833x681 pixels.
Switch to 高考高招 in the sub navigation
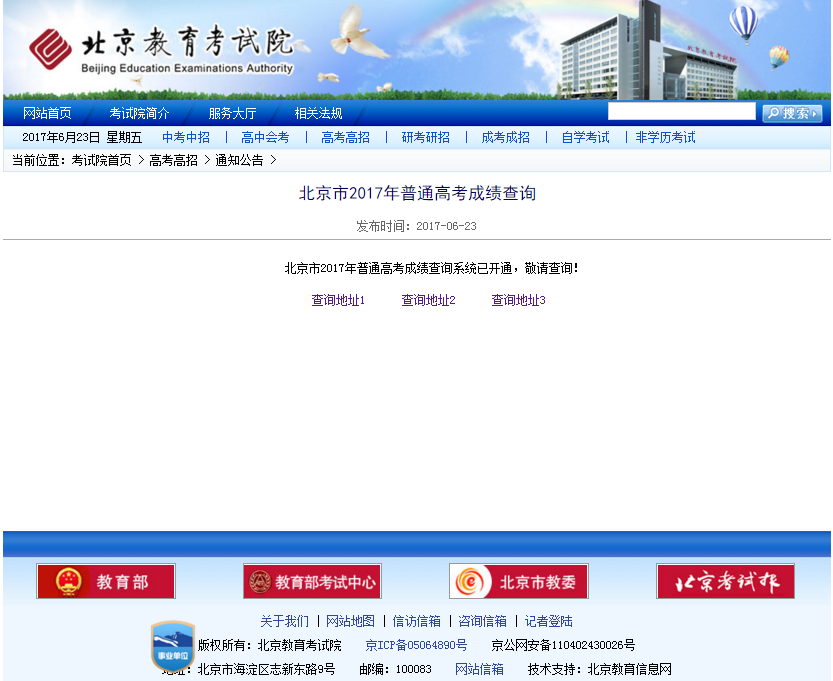click(x=345, y=138)
